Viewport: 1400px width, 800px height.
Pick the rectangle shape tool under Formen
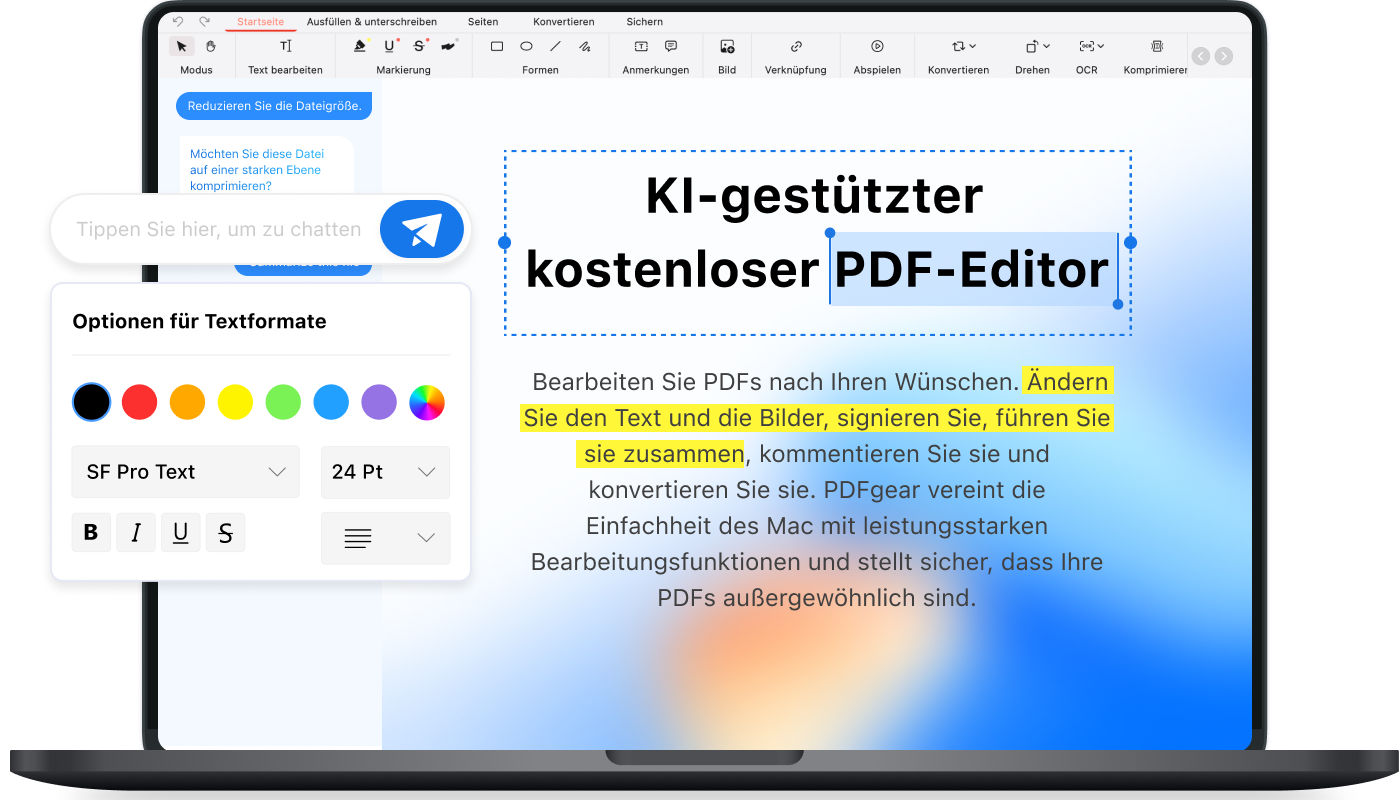497,46
